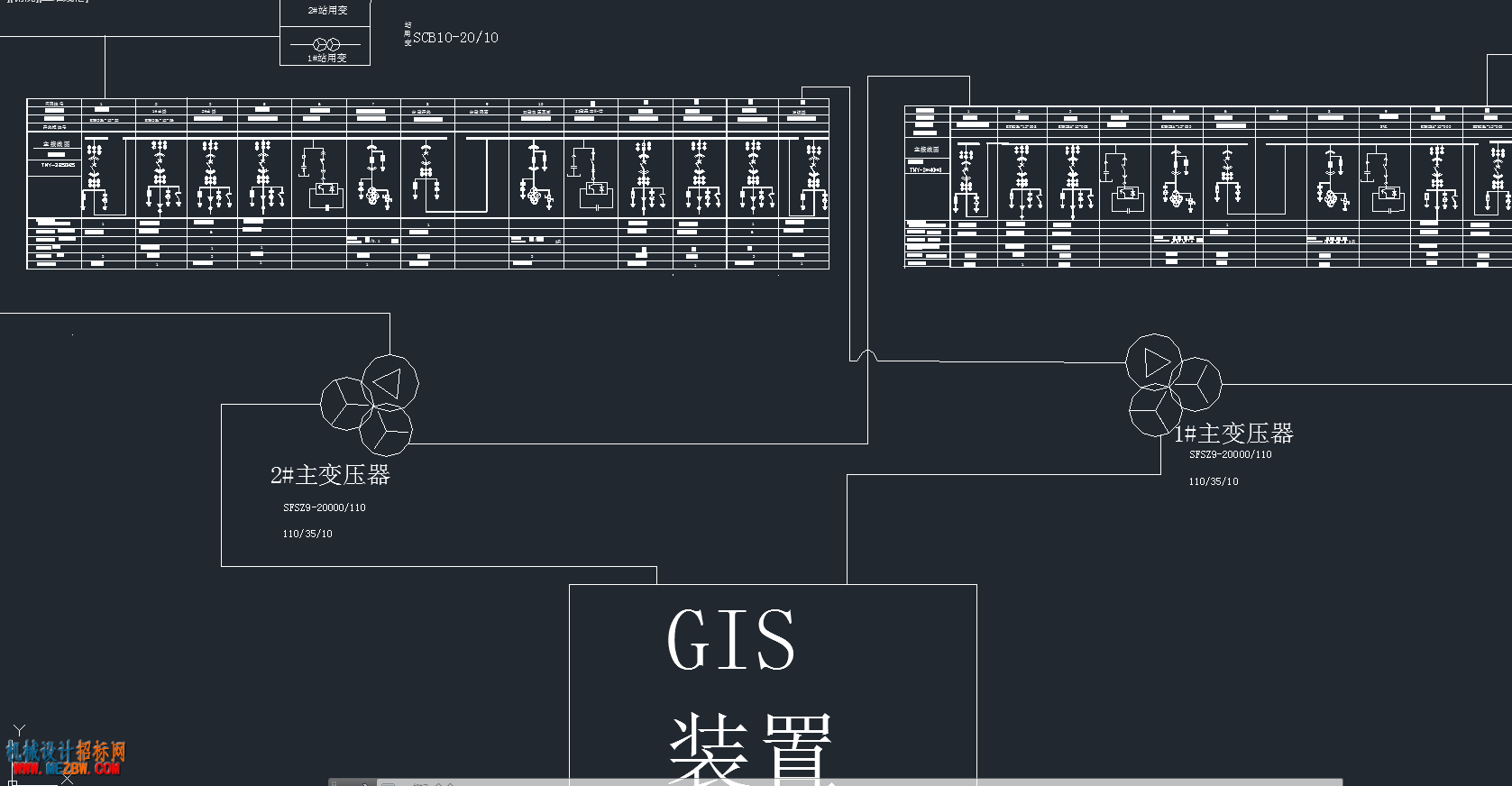Click the station transformer double-circle symbol

(326, 44)
